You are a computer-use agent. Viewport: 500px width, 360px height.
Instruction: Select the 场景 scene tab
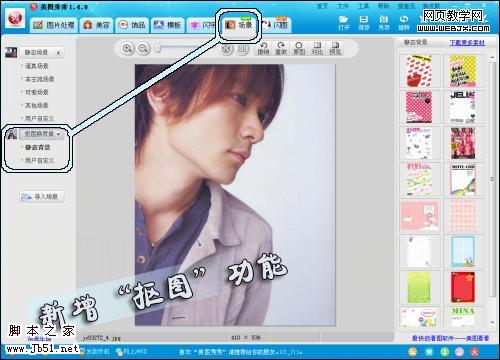[x=239, y=25]
